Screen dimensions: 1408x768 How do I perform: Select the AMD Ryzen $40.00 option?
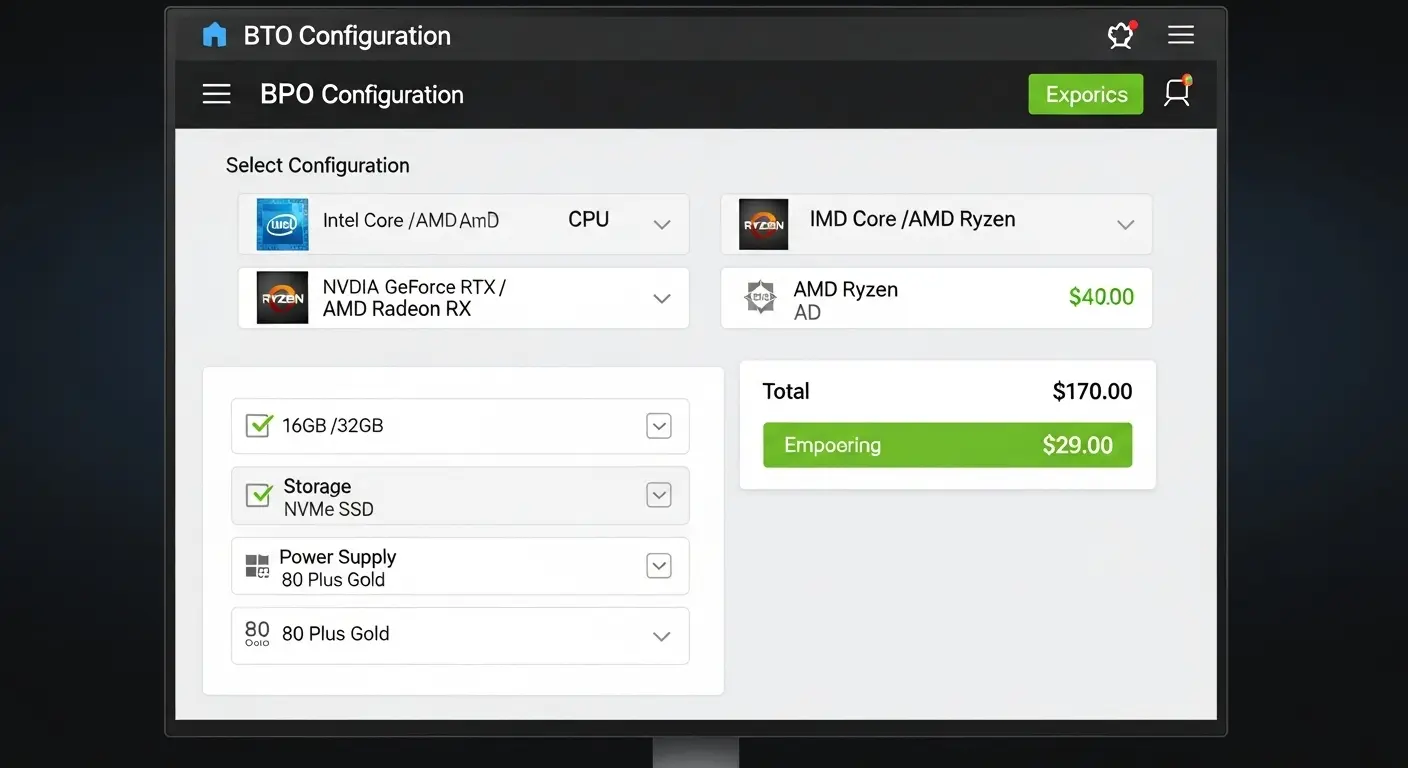[x=936, y=298]
